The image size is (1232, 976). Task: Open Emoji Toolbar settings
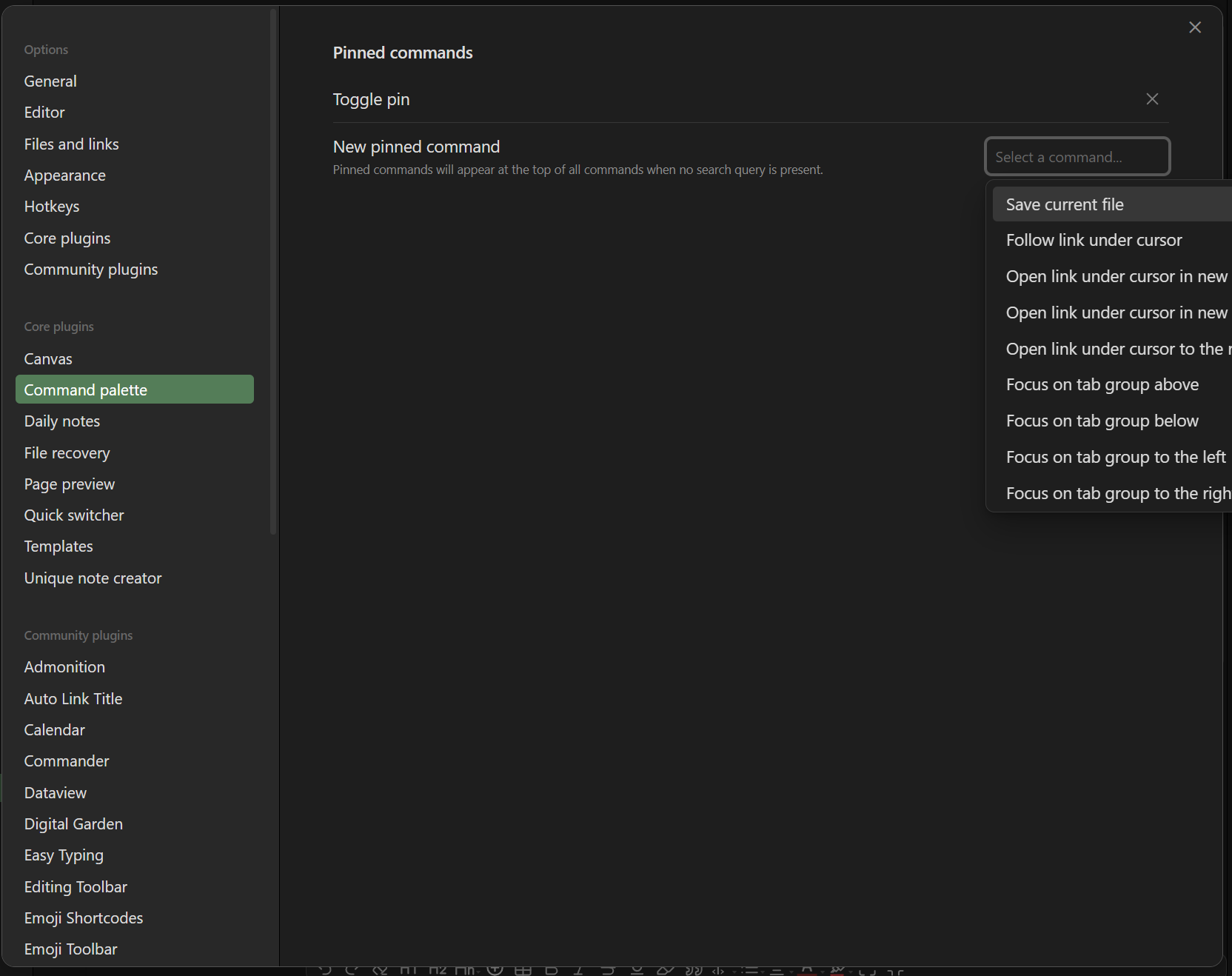coord(135,949)
